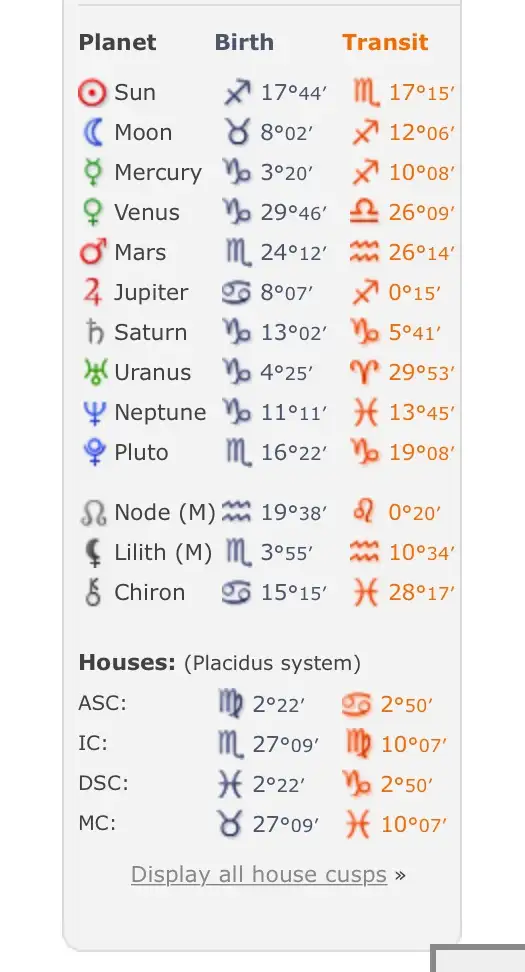Select the red Mars symbol icon
Viewport: 525px width, 972px height.
tap(93, 252)
